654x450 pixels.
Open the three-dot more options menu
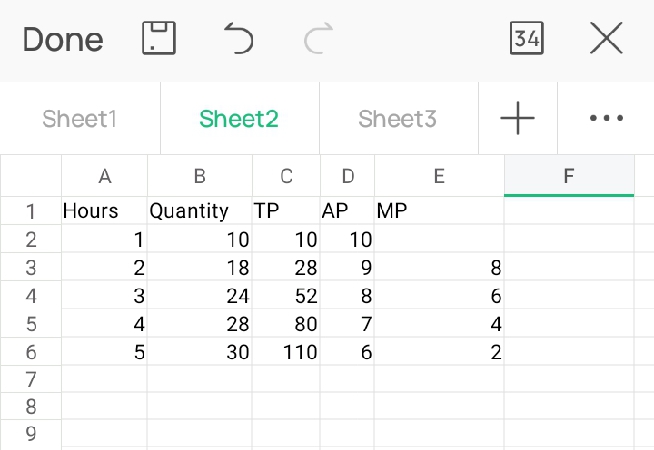(x=606, y=118)
